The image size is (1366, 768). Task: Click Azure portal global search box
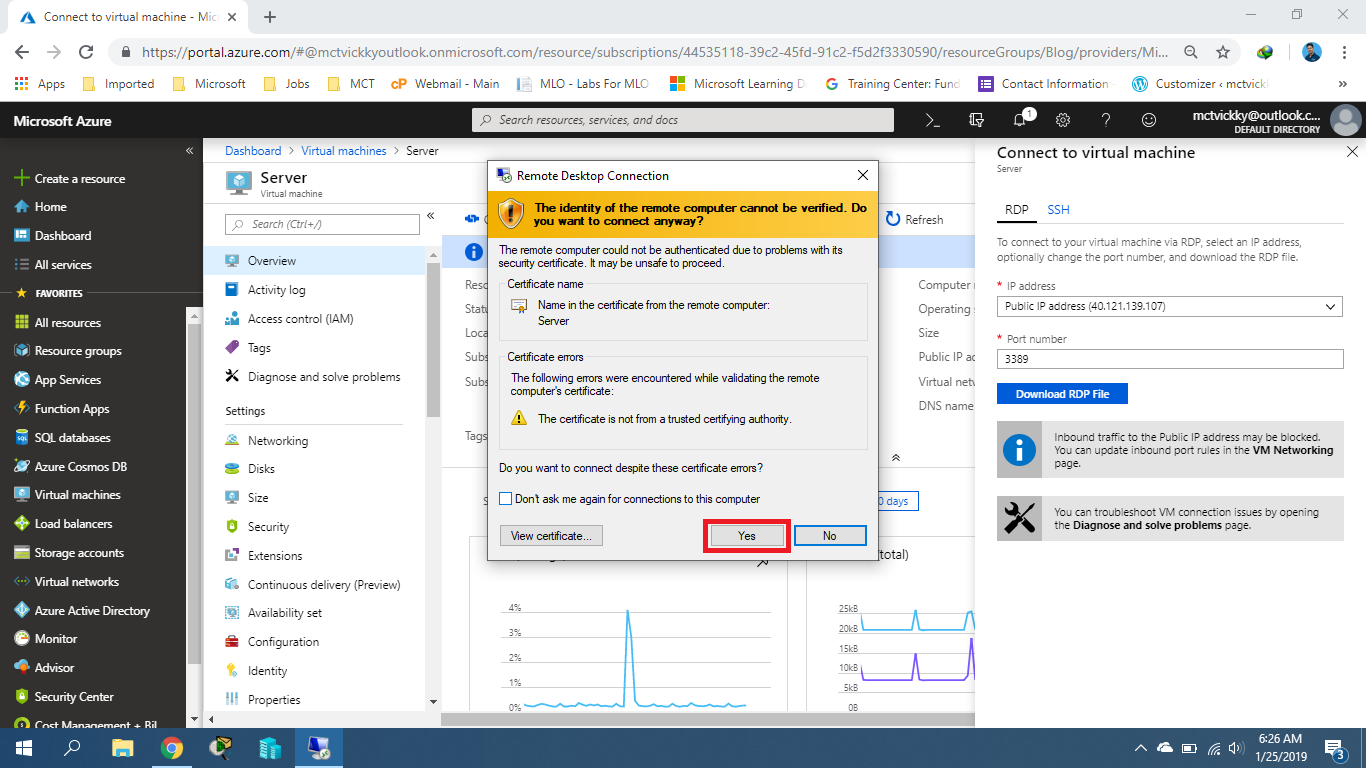[x=683, y=120]
